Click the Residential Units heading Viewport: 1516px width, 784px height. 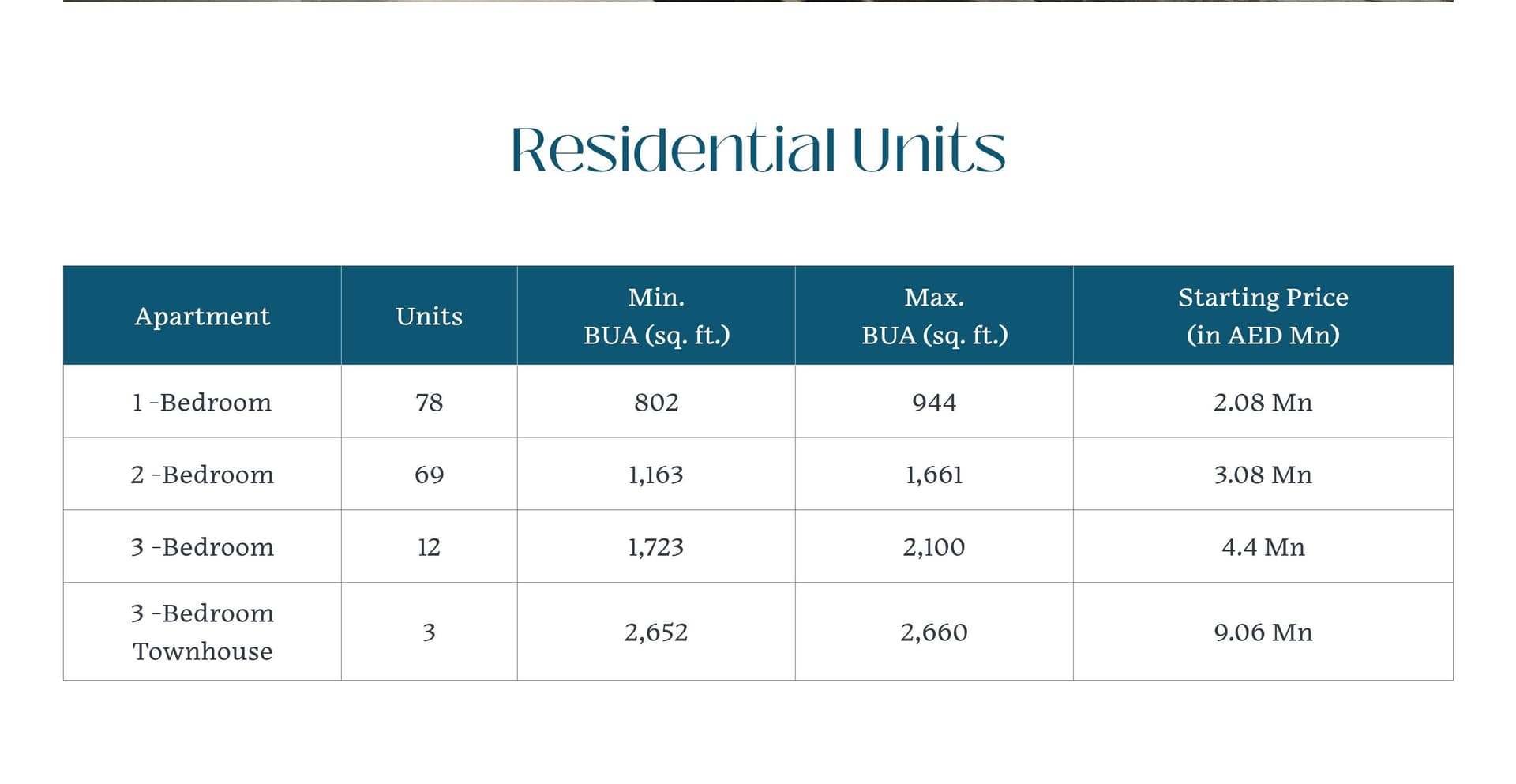[x=758, y=148]
